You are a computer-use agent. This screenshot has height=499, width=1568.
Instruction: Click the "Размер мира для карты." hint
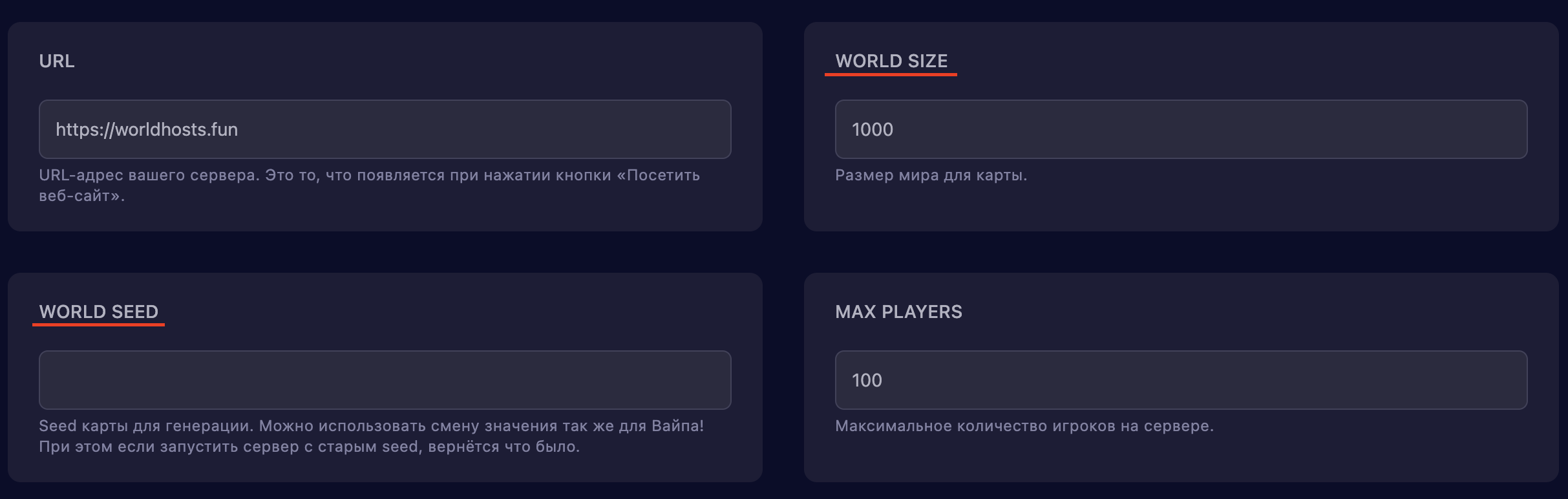931,175
